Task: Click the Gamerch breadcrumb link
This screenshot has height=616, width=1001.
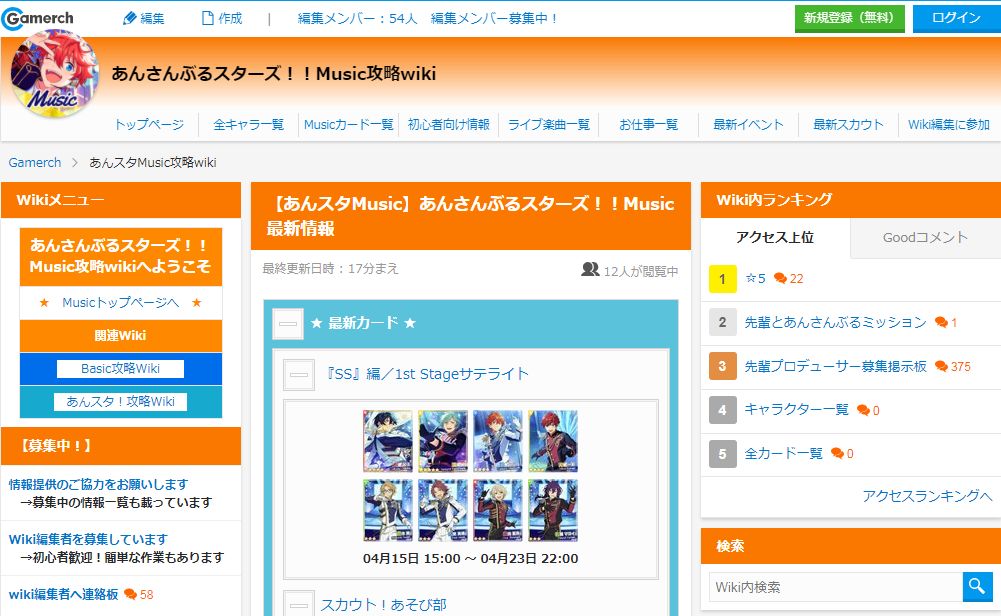Action: 35,163
